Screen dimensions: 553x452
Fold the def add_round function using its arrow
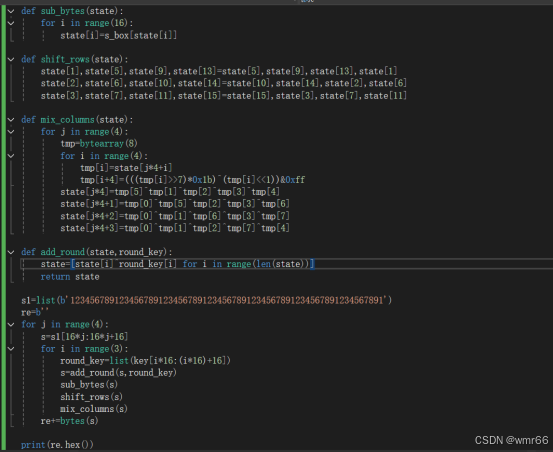11,252
